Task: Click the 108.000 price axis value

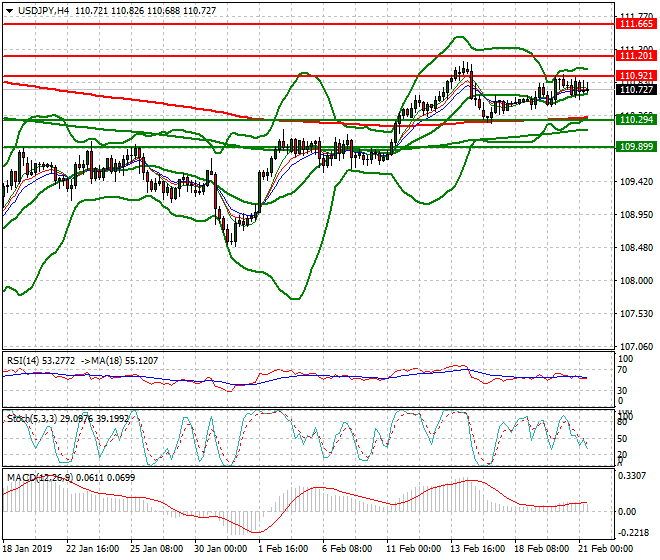Action: pyautogui.click(x=636, y=281)
